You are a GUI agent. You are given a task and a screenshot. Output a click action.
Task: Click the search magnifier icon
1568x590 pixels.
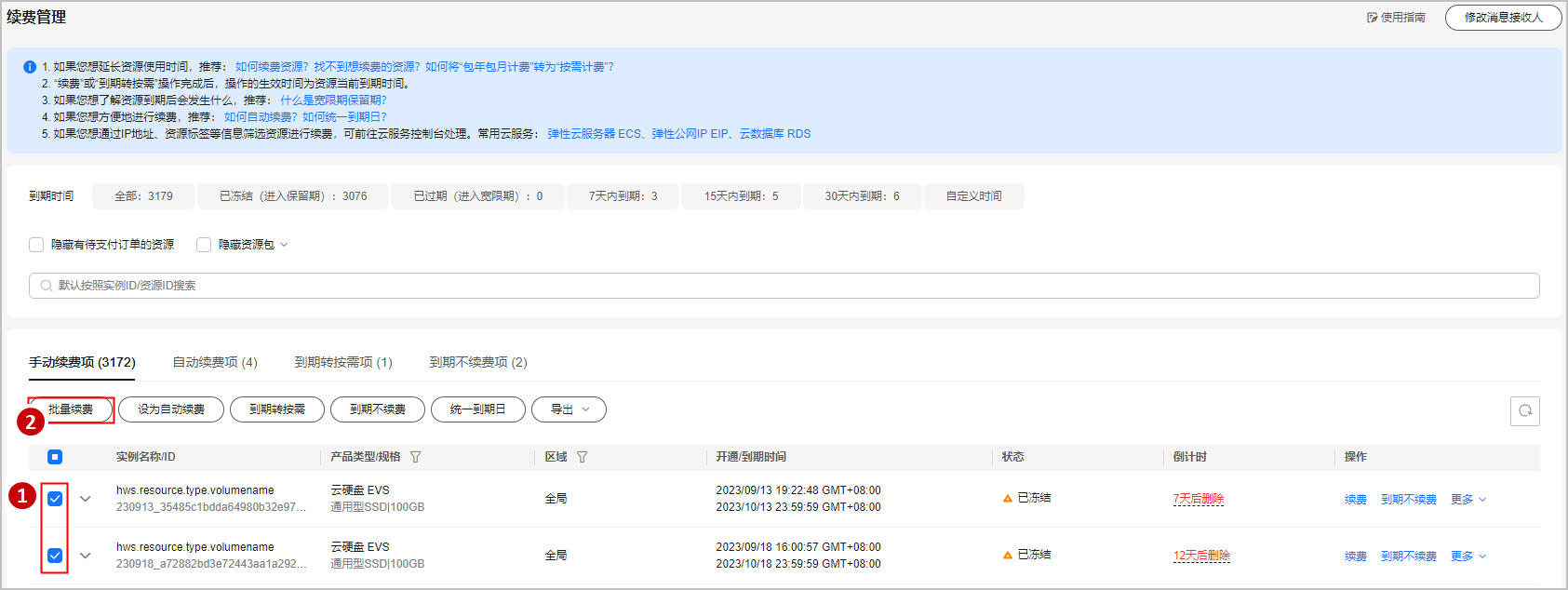tap(46, 286)
